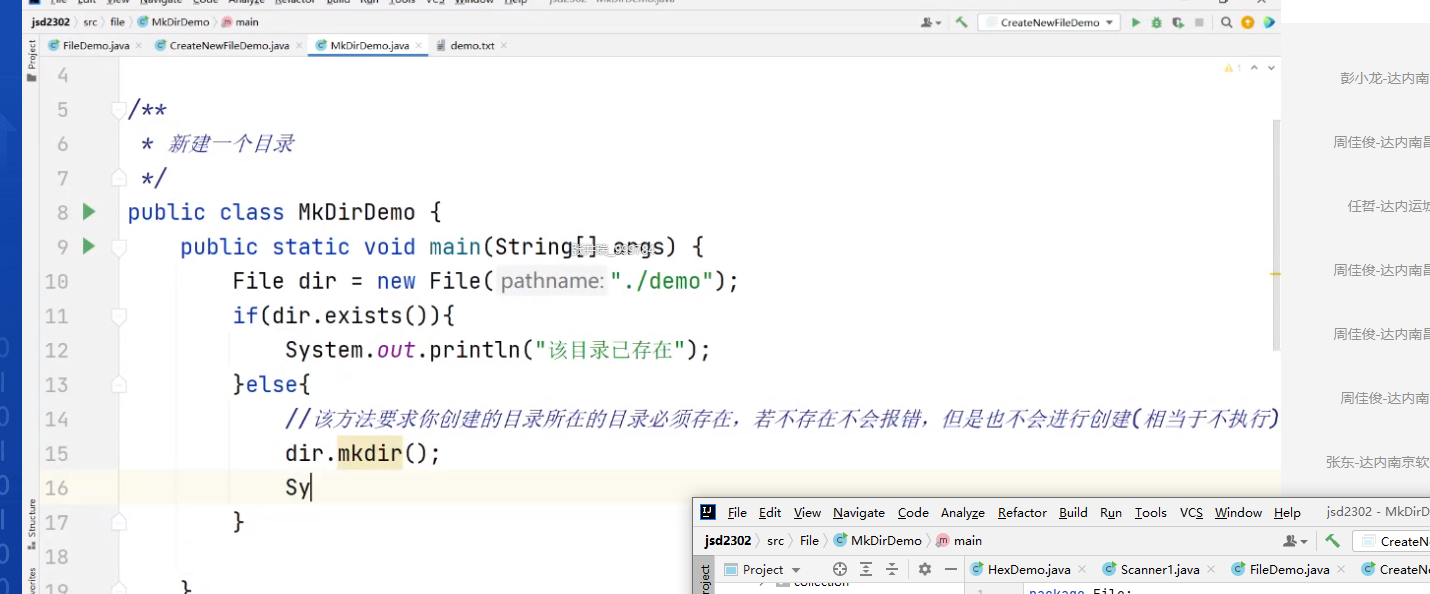Viewport: 1430px width, 594px height.
Task: Run with Coverage using the toolbar icon
Action: tap(1178, 21)
